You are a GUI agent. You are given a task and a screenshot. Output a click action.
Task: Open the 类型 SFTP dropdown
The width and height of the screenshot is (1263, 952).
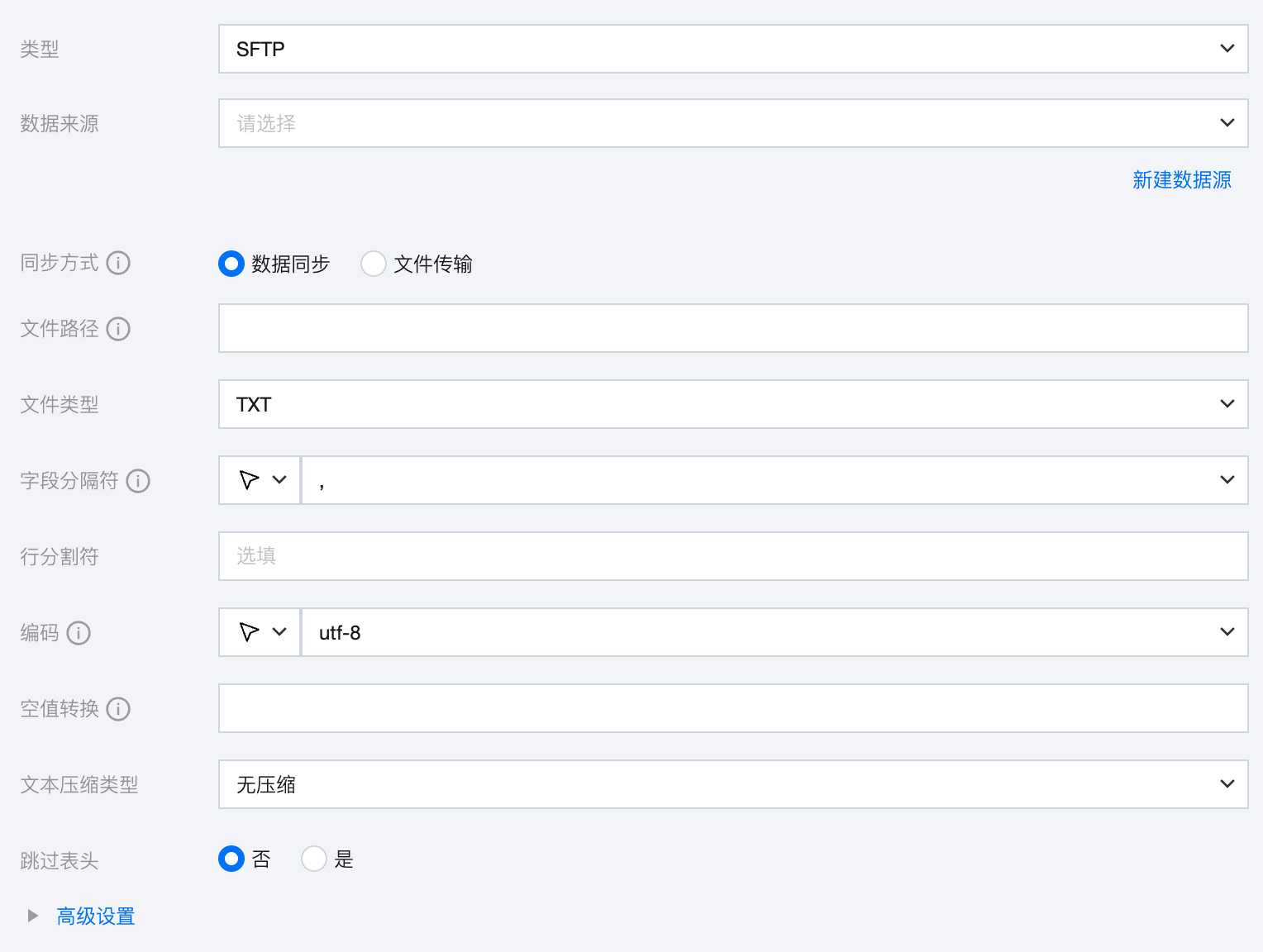[x=733, y=49]
